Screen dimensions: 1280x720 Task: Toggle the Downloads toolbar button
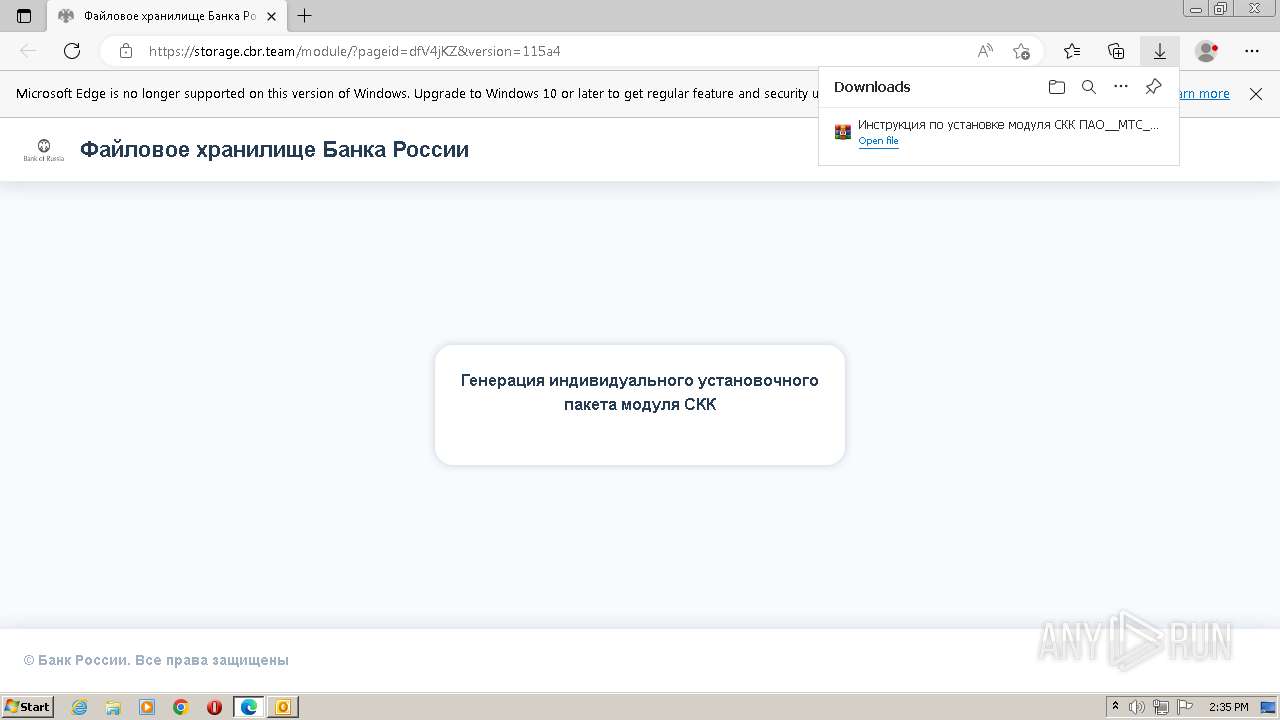tap(1160, 51)
